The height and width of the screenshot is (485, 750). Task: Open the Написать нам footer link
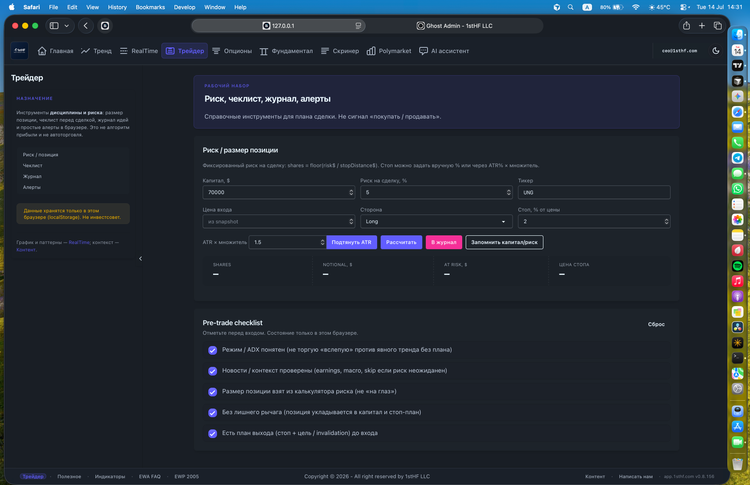coord(636,476)
